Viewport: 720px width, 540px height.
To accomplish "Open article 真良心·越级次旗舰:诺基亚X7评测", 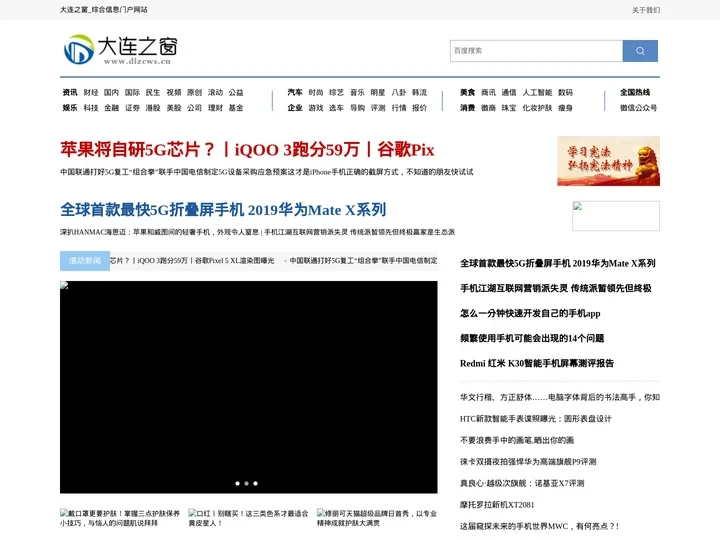I will pos(522,484).
